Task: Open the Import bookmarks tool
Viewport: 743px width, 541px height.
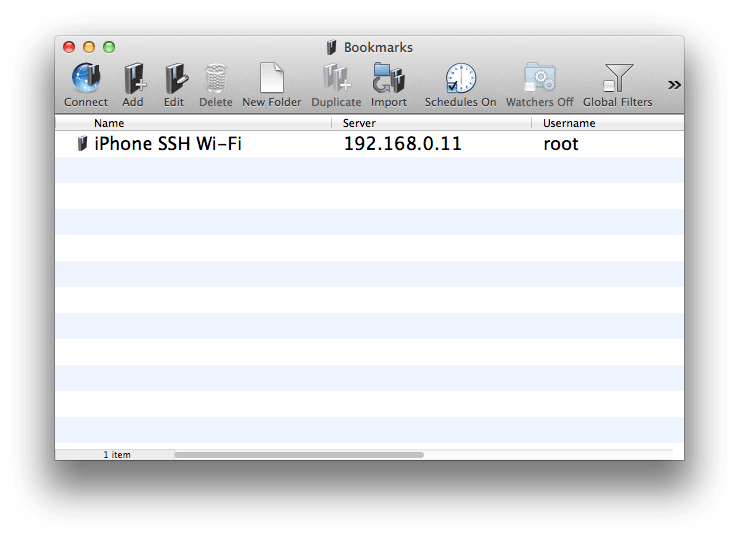Action: 389,79
